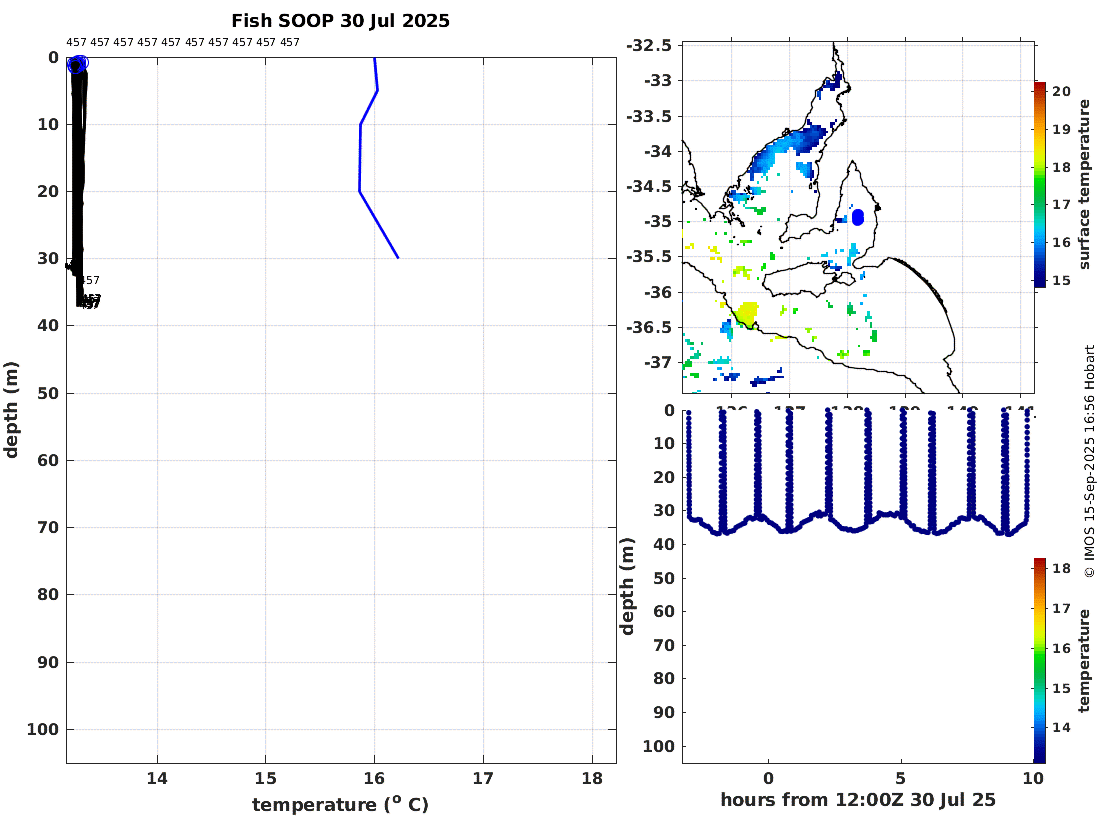Click the 'temperature (° C)' axis label
This screenshot has width=1100, height=820.
coord(340,804)
